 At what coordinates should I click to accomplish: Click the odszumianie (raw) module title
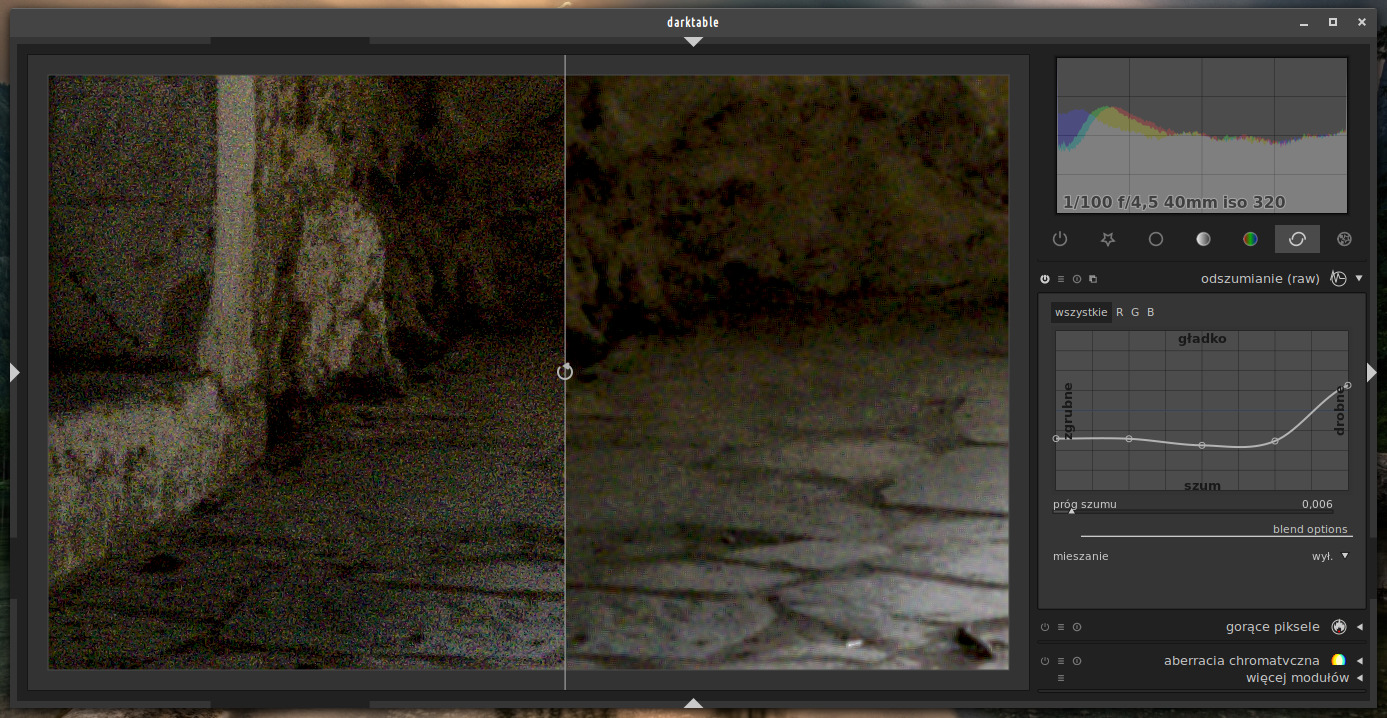click(1260, 278)
